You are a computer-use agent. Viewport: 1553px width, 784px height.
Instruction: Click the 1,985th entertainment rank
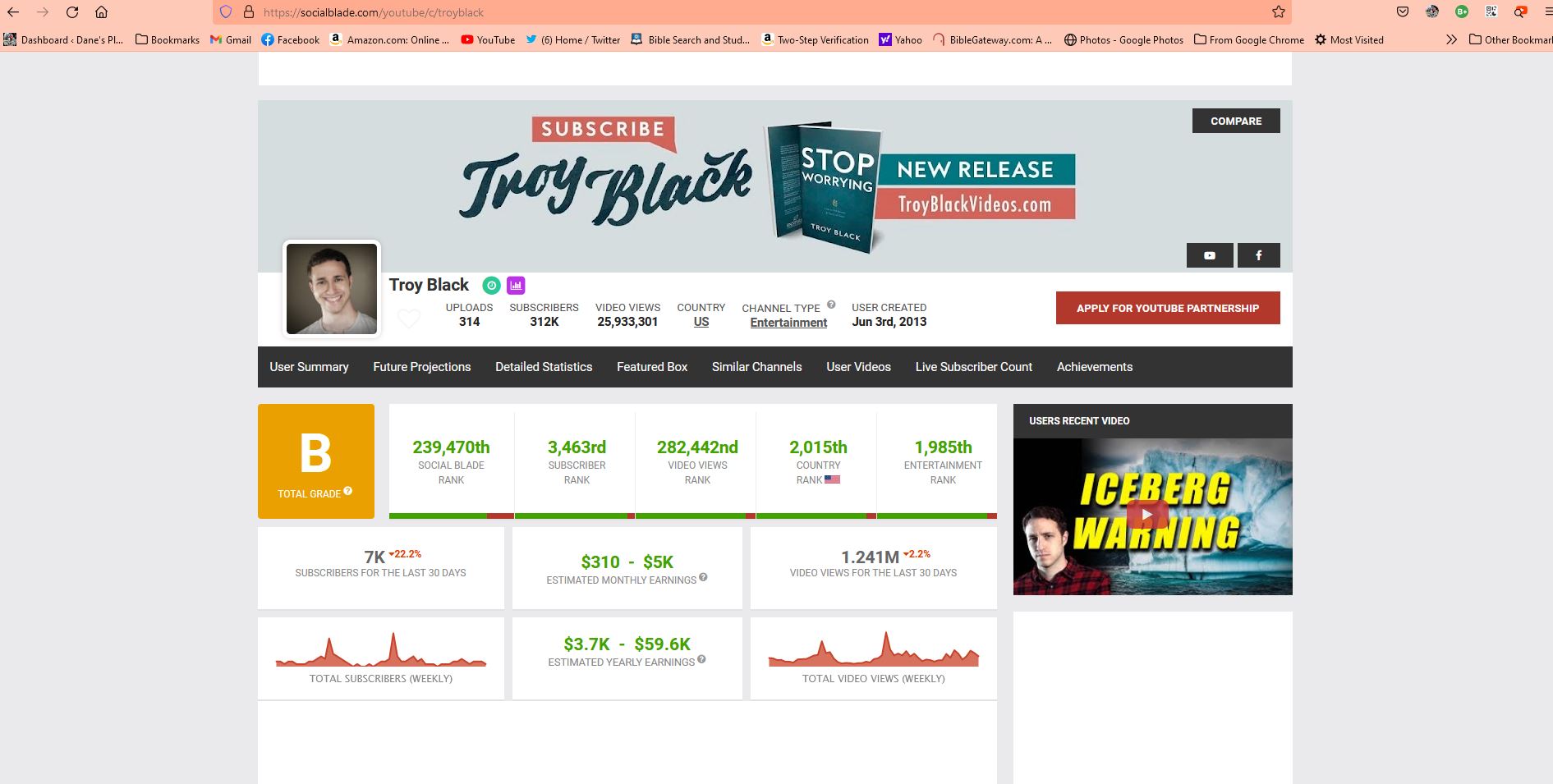coord(943,447)
